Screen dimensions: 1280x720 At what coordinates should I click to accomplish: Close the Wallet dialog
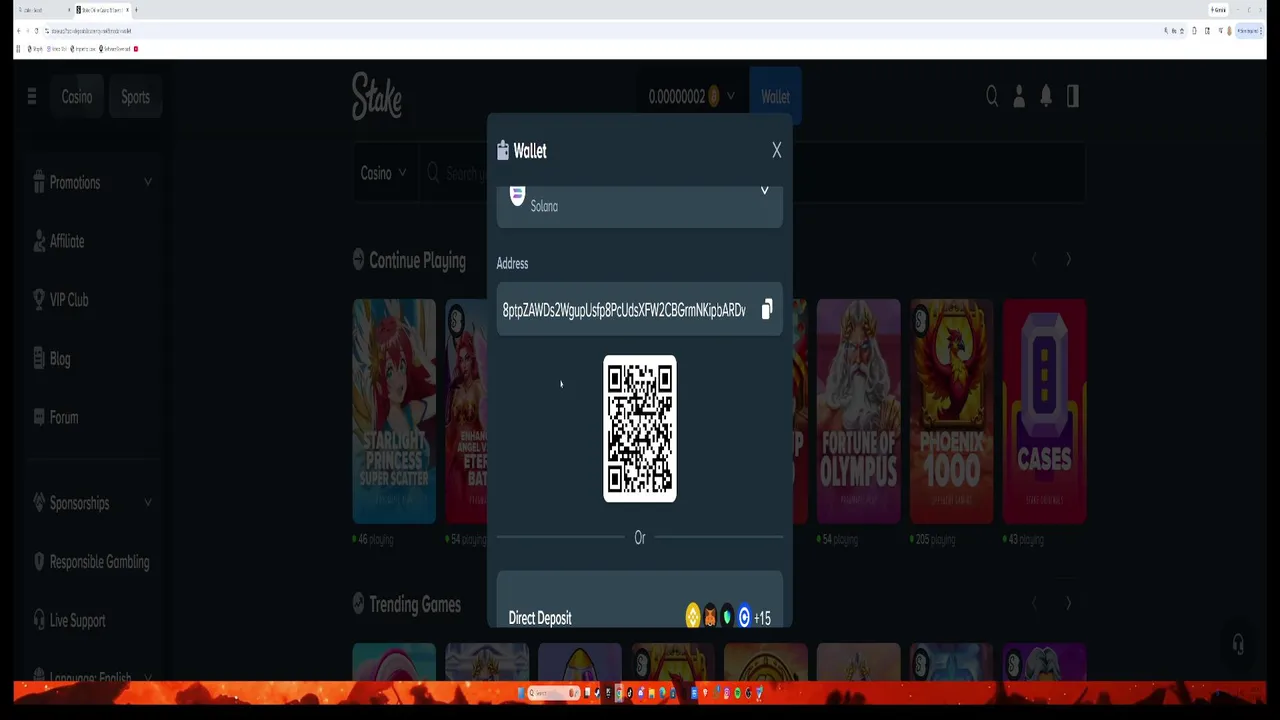(x=776, y=150)
